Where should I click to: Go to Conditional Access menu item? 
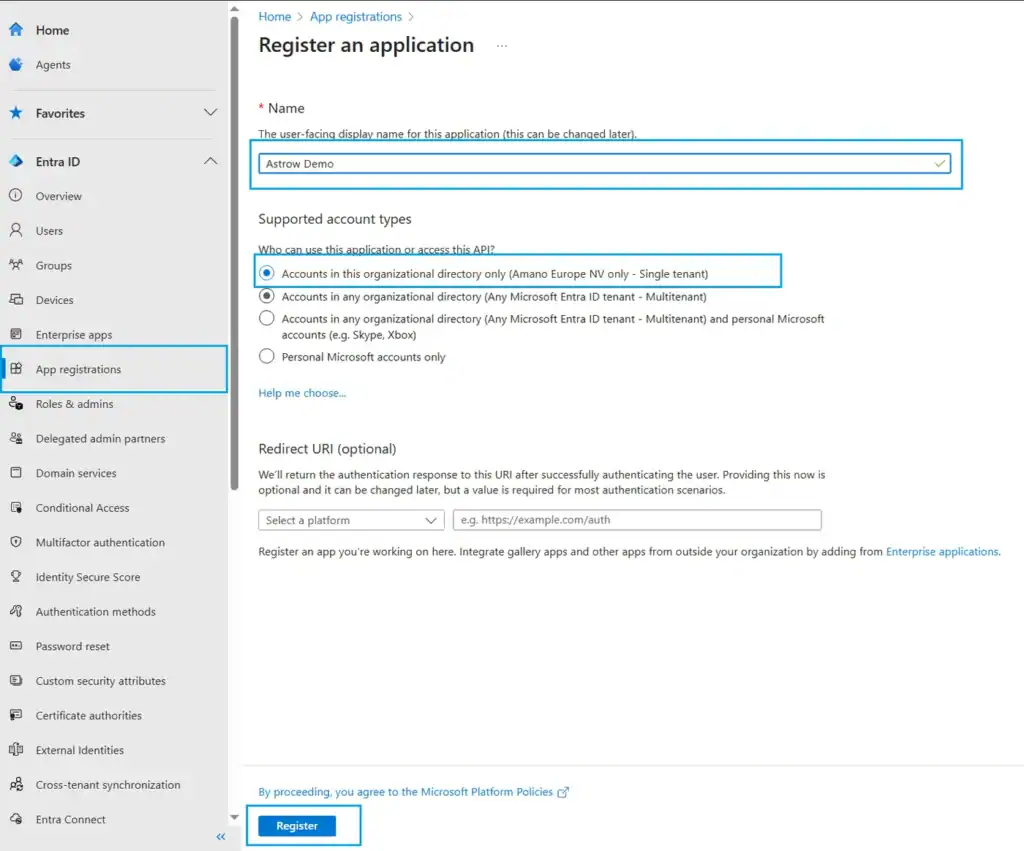(x=82, y=507)
